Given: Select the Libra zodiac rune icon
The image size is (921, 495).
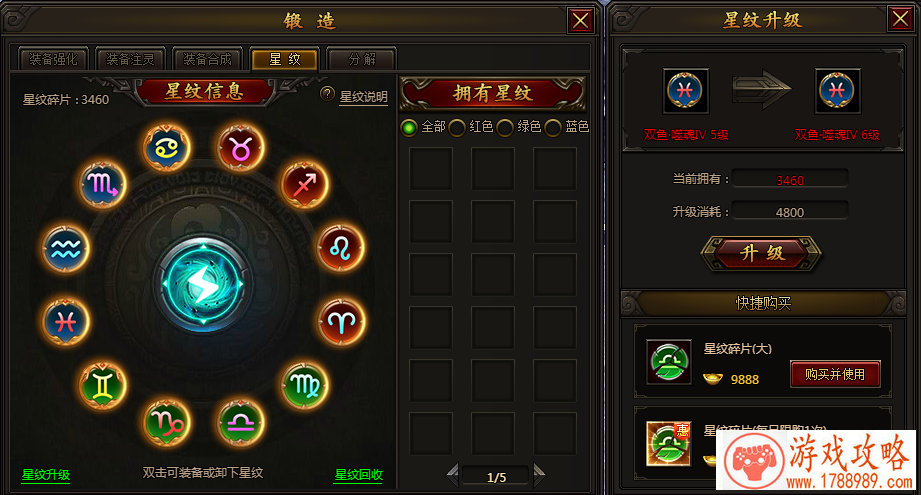Looking at the screenshot, I should (240, 422).
